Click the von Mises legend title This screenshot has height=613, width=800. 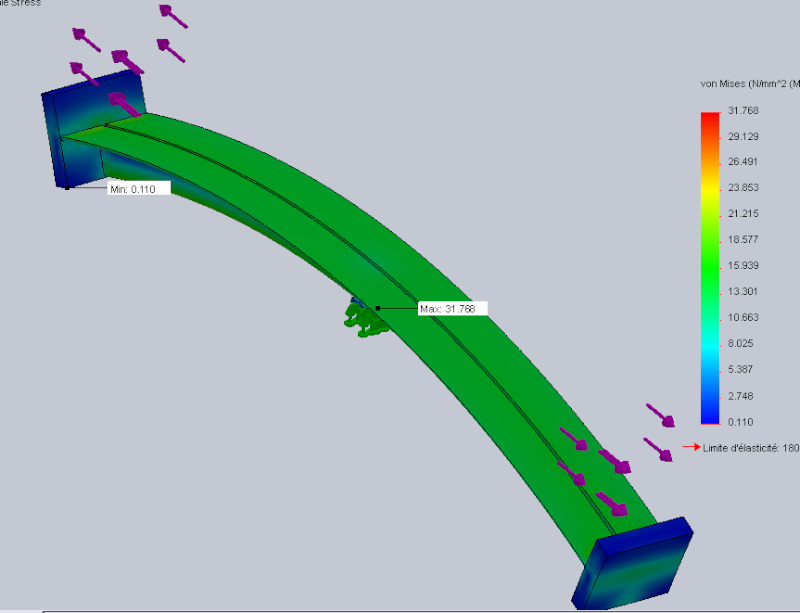pyautogui.click(x=750, y=84)
